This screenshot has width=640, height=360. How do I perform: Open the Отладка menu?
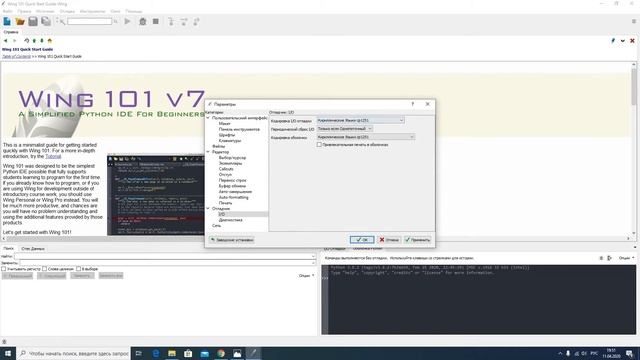(x=67, y=11)
